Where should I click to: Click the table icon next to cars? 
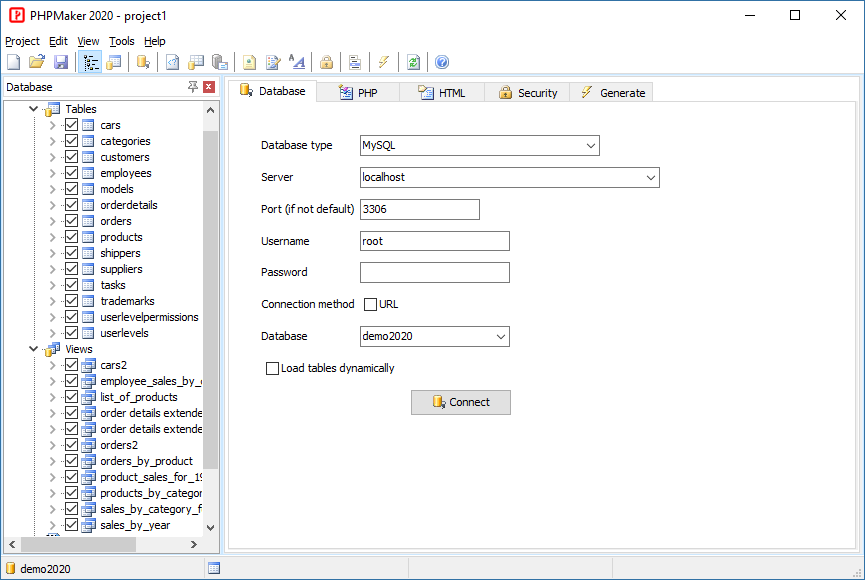88,125
